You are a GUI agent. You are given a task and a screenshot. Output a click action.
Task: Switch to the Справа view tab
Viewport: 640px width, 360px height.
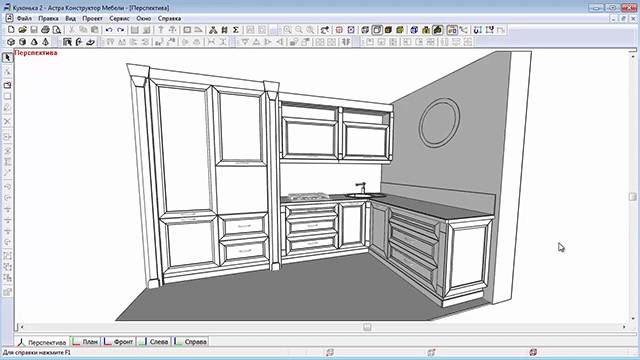191,342
